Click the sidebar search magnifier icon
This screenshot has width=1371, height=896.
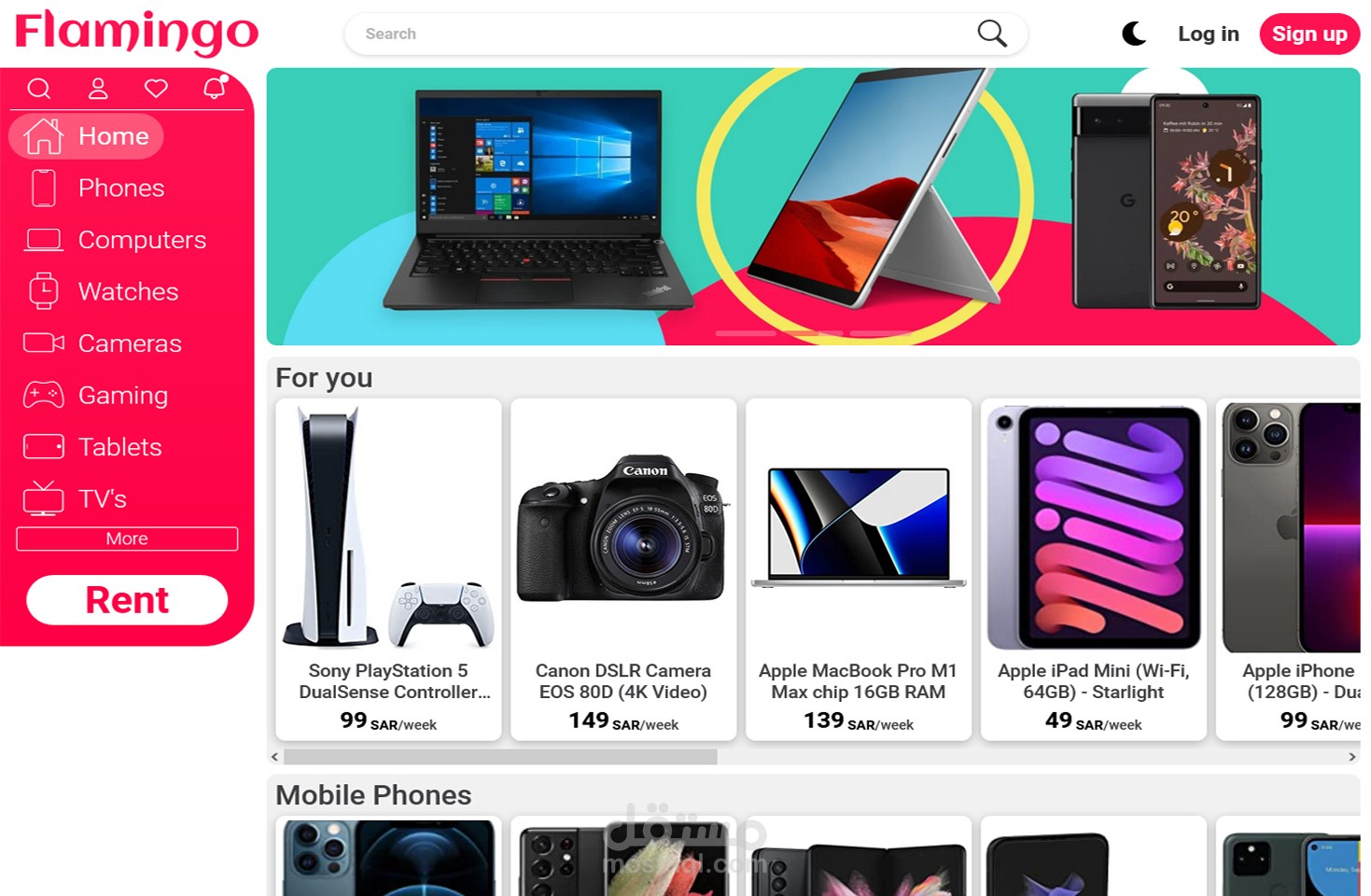tap(38, 89)
